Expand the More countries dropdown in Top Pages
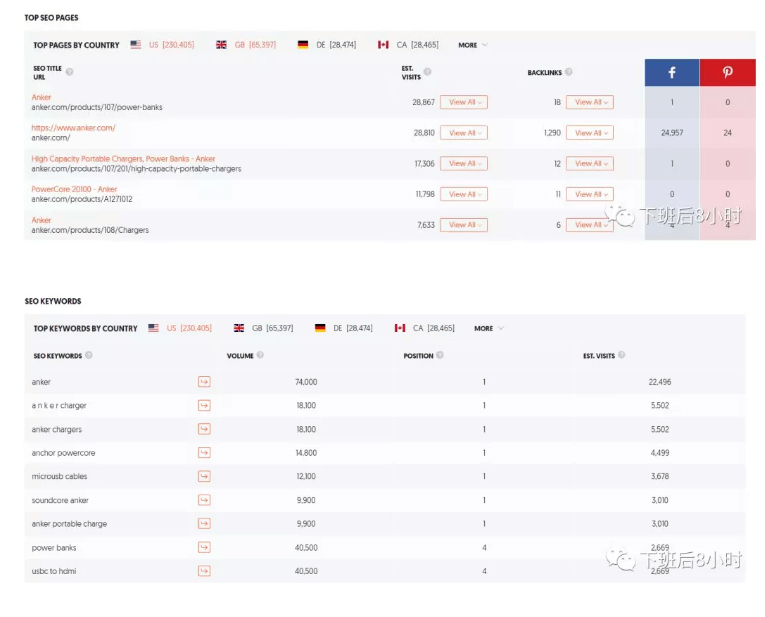Screen dimensions: 765x617 (x=472, y=45)
